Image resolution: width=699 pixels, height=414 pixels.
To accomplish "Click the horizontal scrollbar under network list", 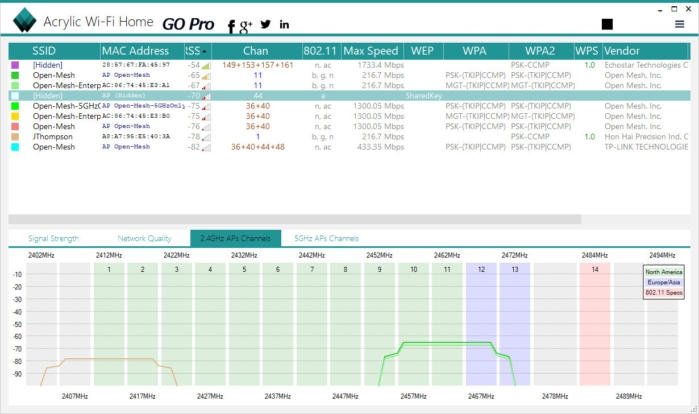I will tap(295, 219).
